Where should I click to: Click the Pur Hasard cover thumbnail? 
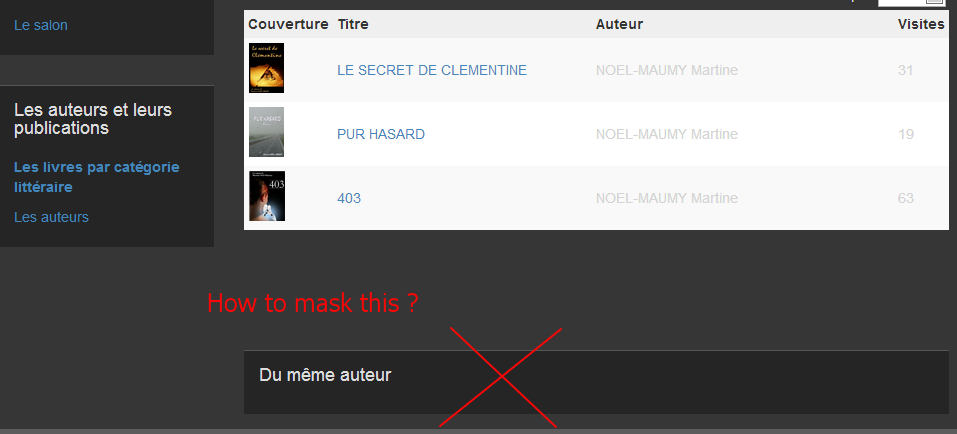(x=266, y=132)
